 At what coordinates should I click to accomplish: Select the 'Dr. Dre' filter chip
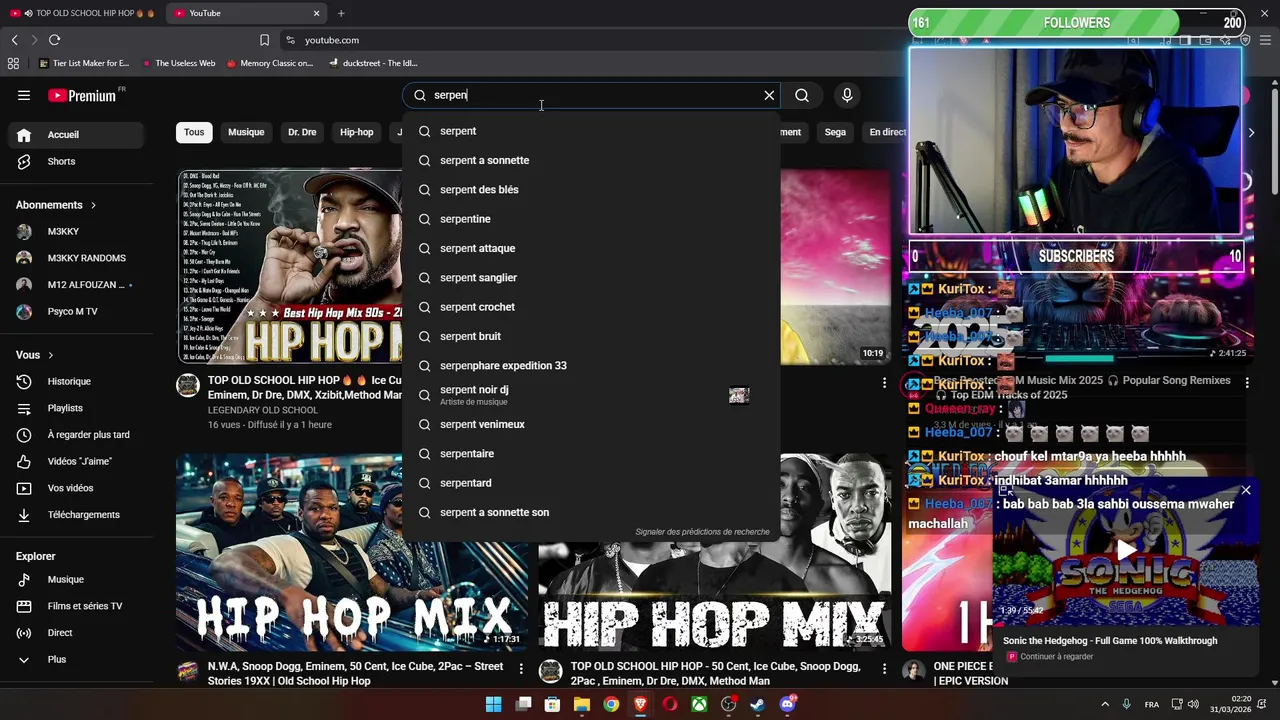(302, 132)
